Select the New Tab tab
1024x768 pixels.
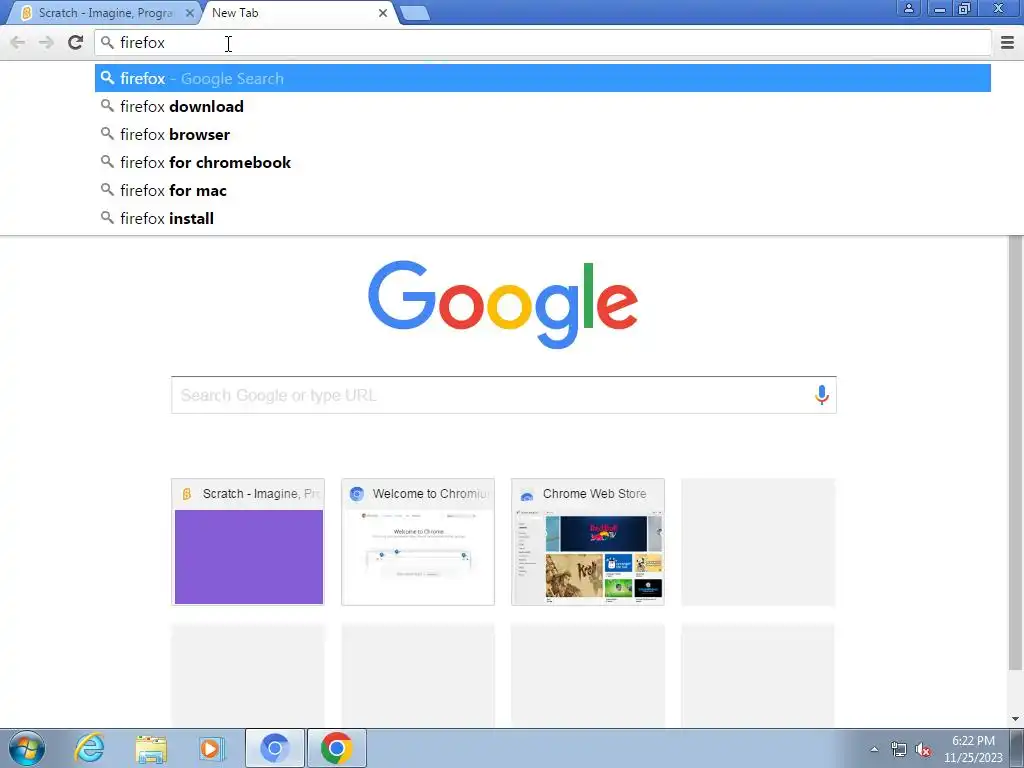tap(294, 13)
